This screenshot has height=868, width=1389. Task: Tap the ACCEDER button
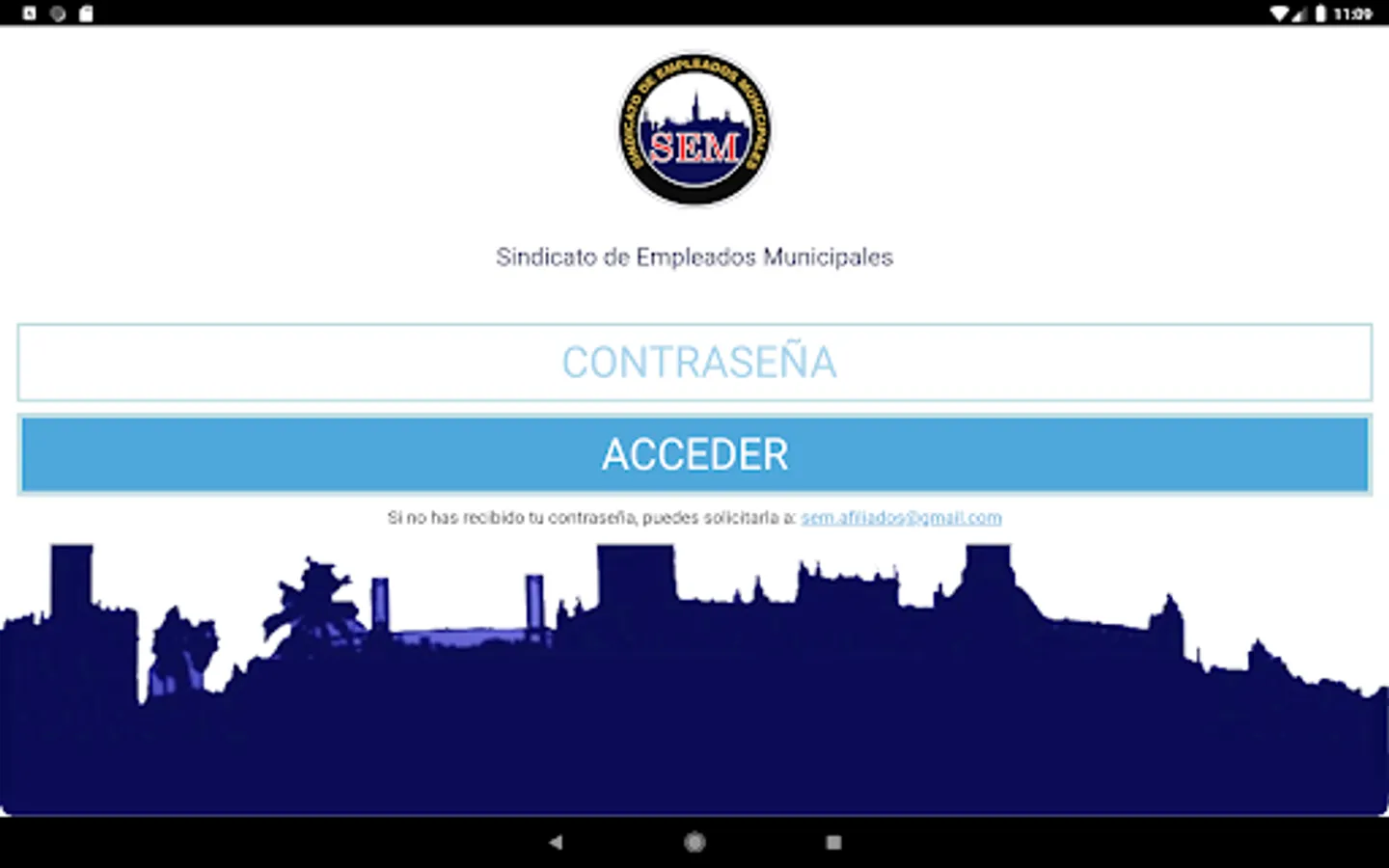694,455
